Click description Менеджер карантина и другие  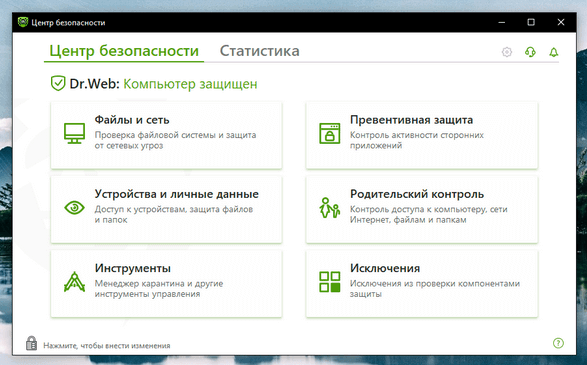click(x=159, y=283)
